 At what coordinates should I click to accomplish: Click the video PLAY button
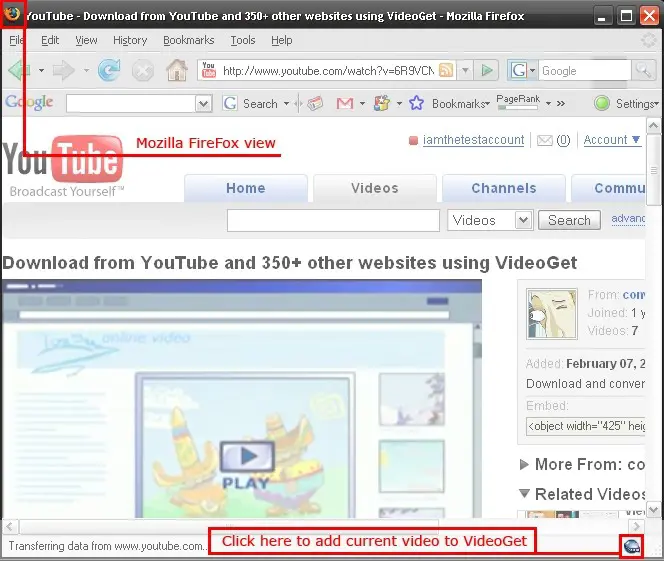click(x=247, y=456)
